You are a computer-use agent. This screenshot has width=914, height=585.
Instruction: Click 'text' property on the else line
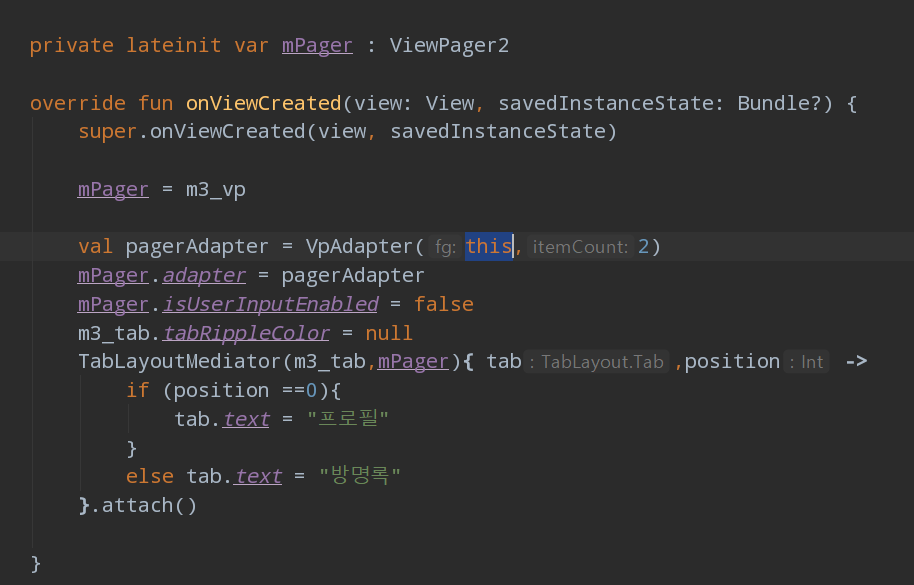(x=258, y=477)
